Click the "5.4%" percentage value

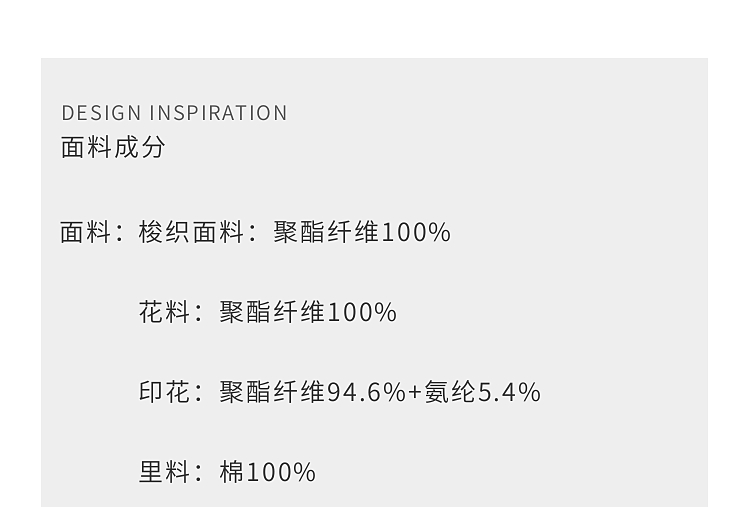pyautogui.click(x=509, y=392)
